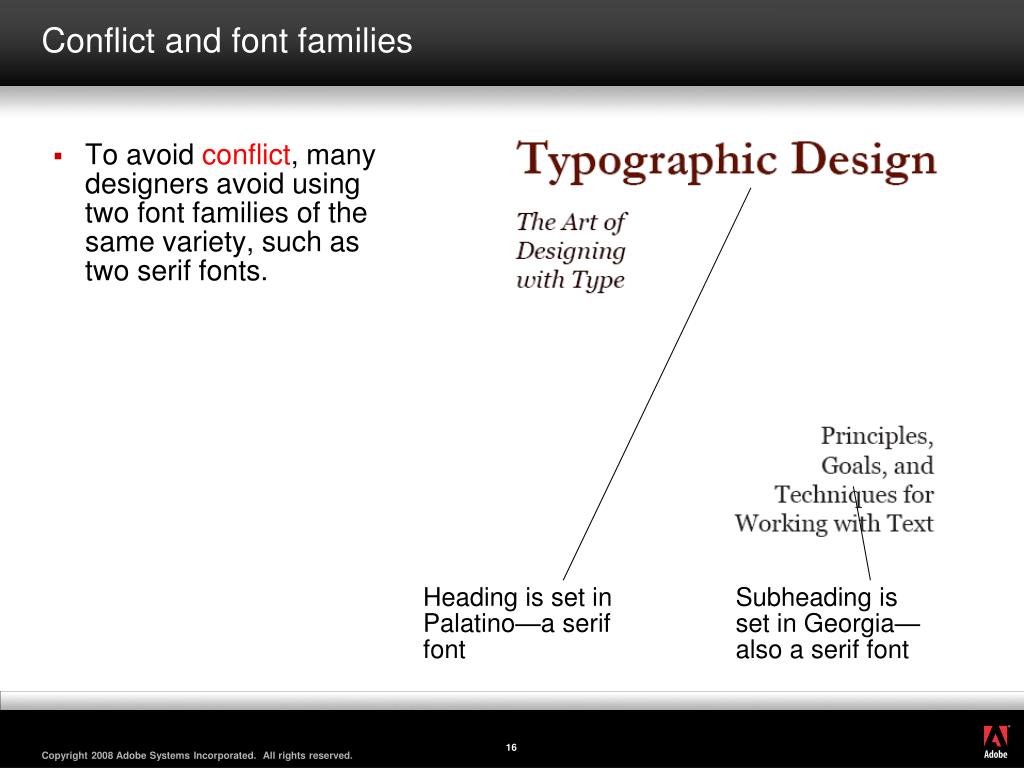Click the red word 'conflict'
1024x768 pixels.
(x=246, y=155)
